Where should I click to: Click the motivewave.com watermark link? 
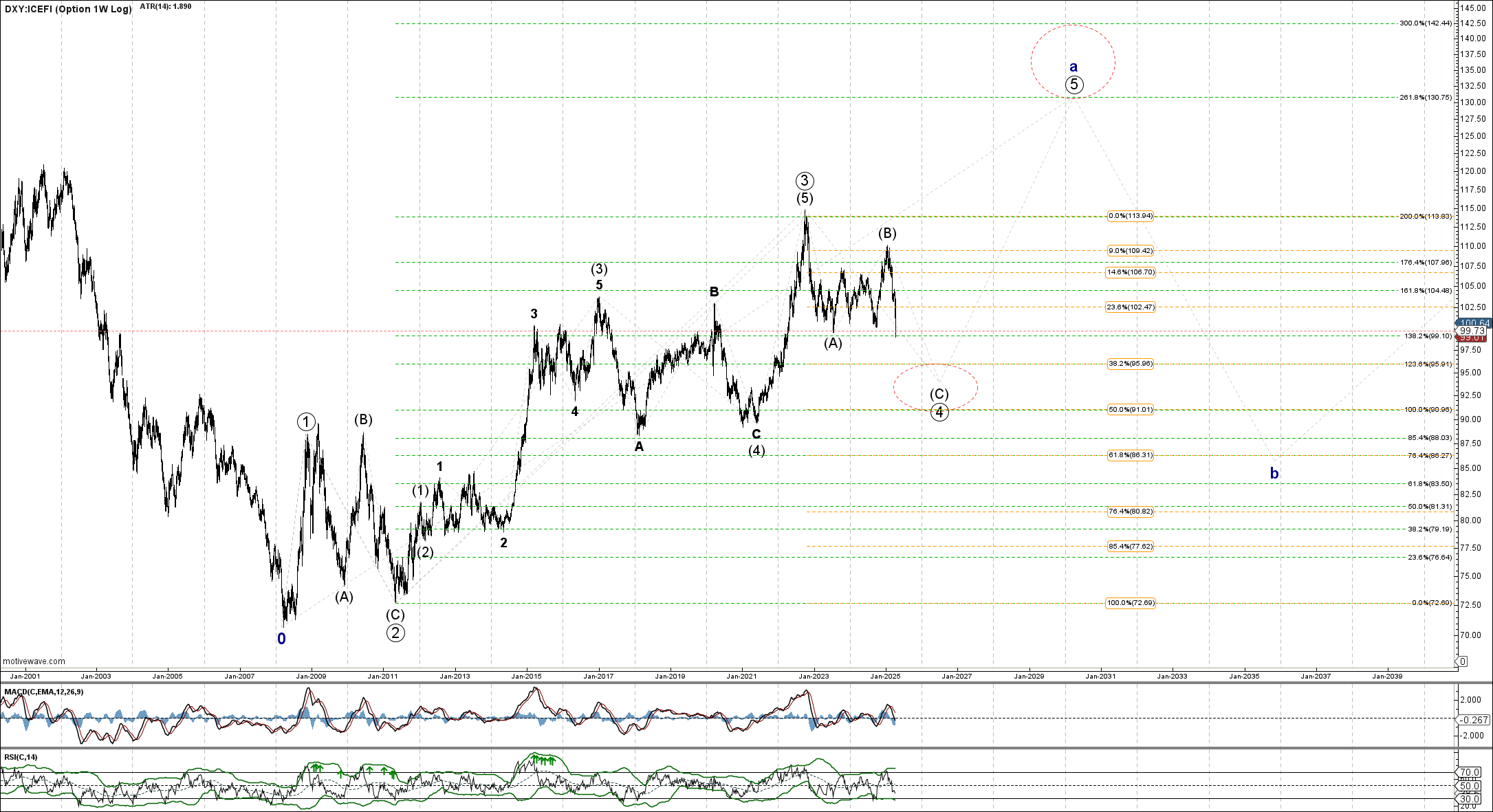point(34,661)
